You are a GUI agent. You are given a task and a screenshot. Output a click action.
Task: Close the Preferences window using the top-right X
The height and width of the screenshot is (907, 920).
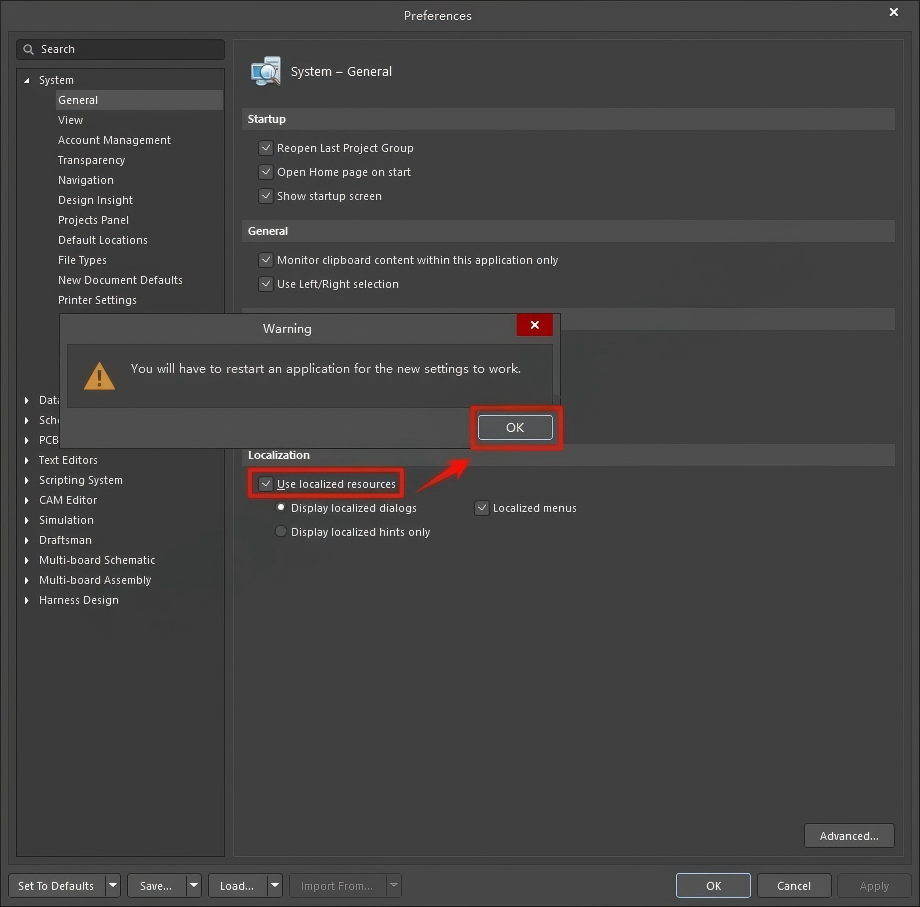(894, 12)
